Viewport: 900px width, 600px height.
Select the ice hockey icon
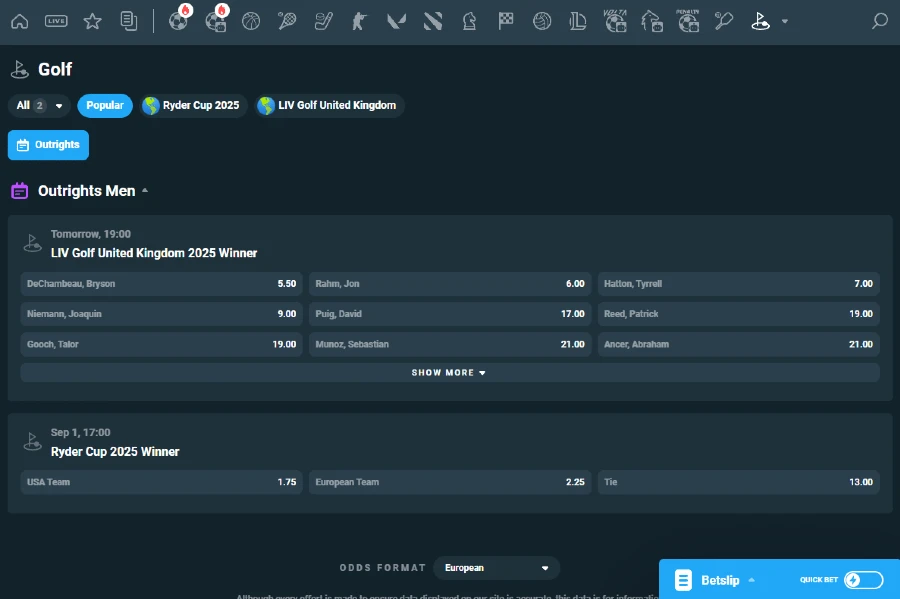324,20
